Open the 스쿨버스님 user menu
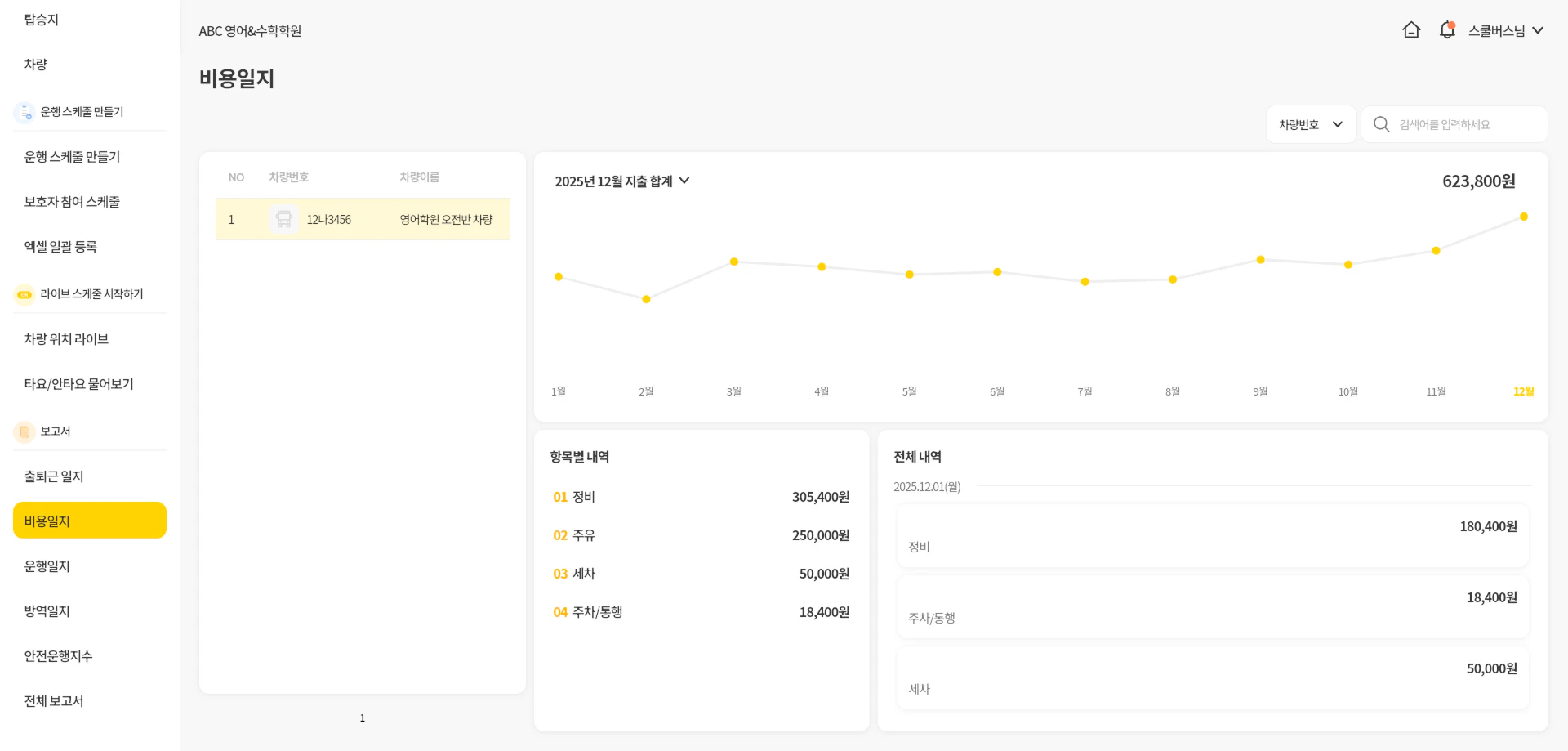 pos(1505,30)
